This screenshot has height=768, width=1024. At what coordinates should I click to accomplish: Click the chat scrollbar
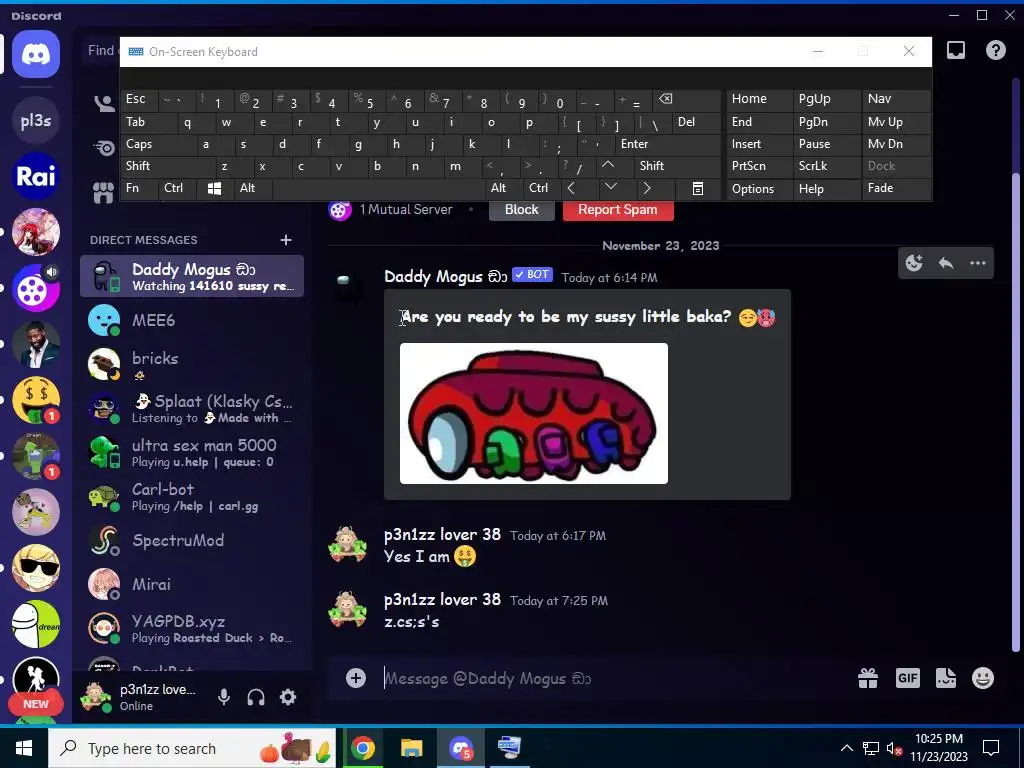(x=1014, y=411)
